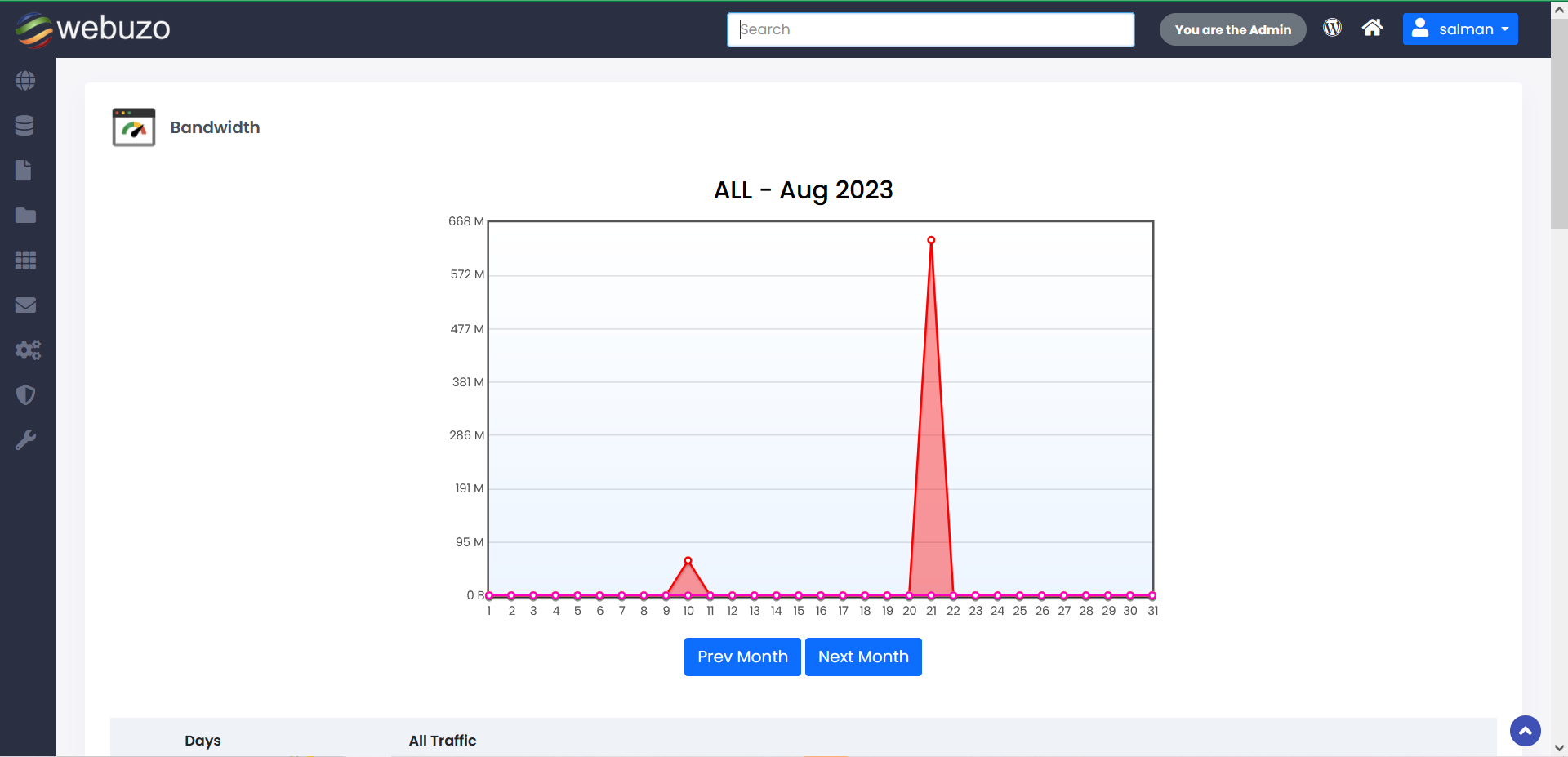Open the Database sidebar icon

point(25,126)
